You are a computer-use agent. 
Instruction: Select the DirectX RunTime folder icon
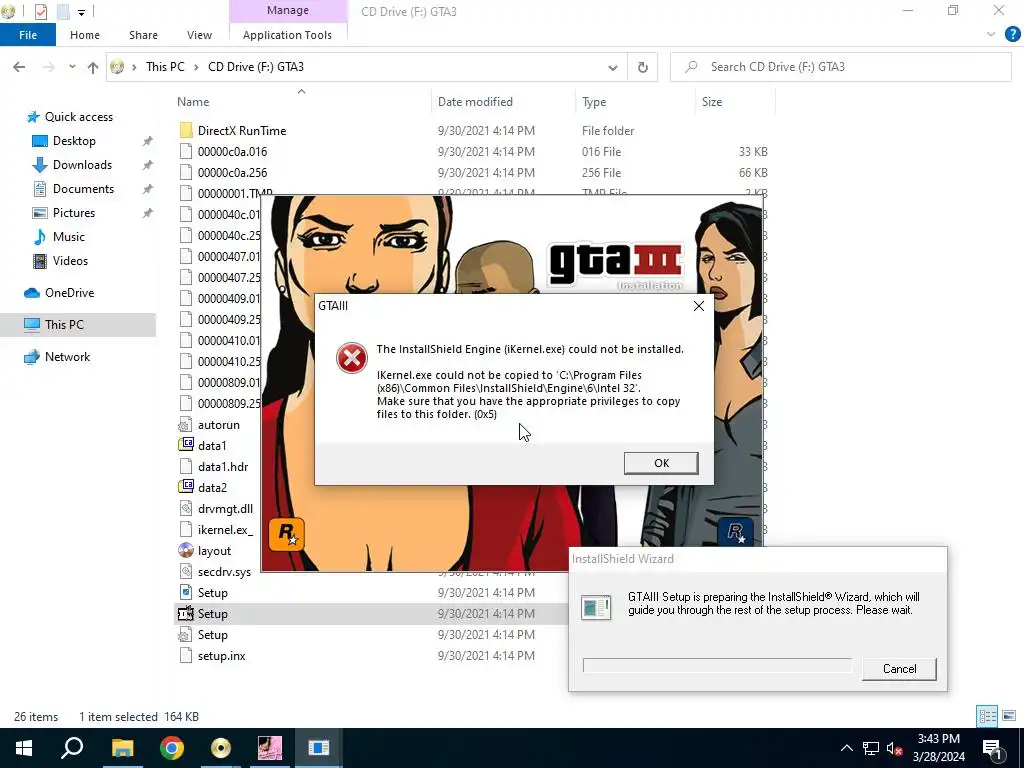tap(186, 131)
